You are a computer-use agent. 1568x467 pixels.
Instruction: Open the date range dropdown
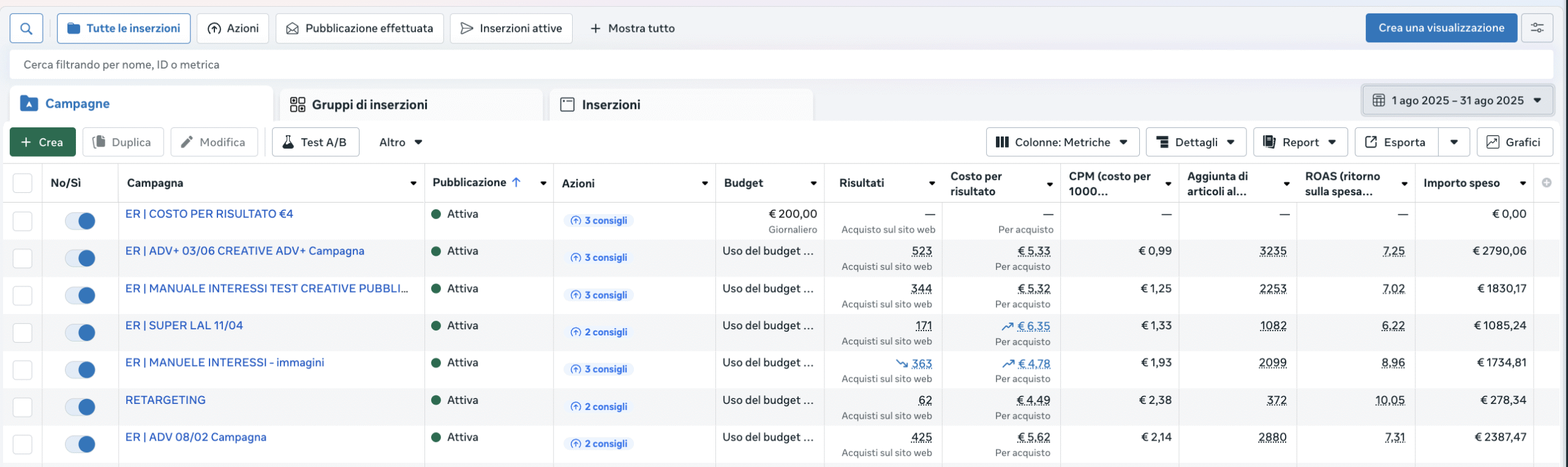tap(1457, 100)
